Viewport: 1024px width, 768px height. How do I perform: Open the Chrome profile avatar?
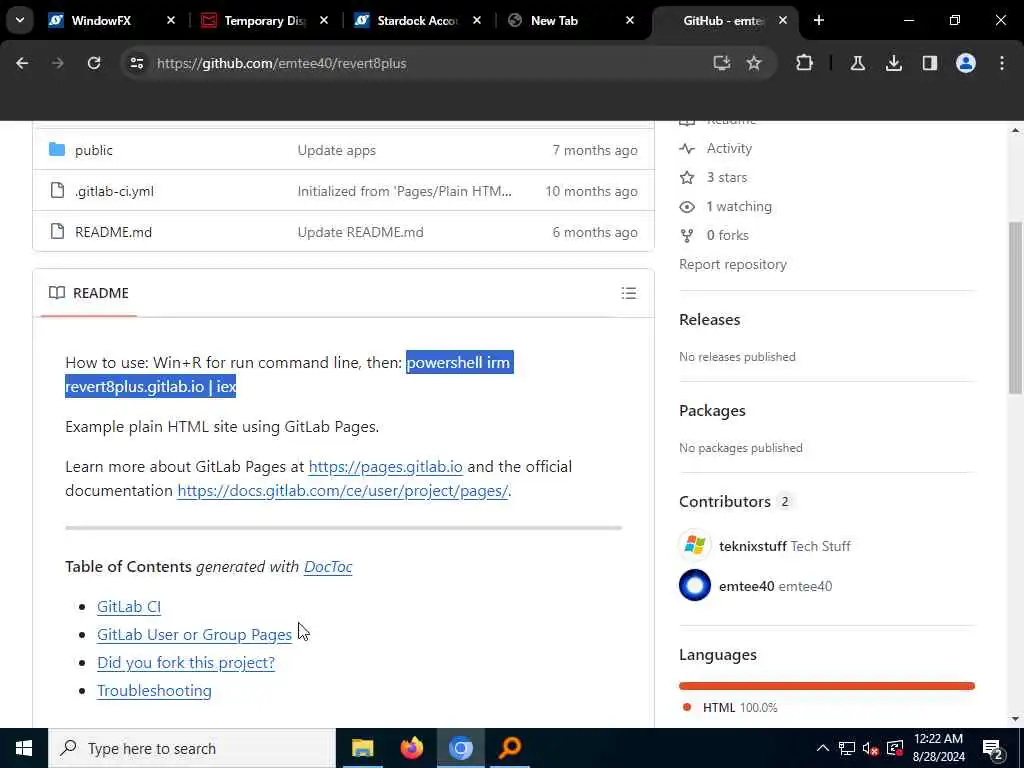tap(965, 63)
